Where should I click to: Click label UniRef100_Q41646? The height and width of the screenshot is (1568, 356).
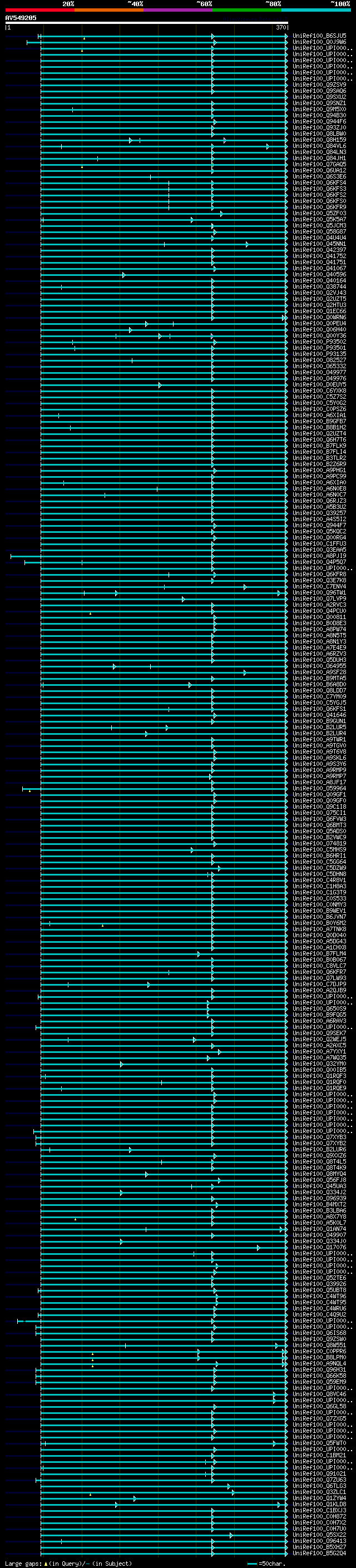pyautogui.click(x=319, y=715)
